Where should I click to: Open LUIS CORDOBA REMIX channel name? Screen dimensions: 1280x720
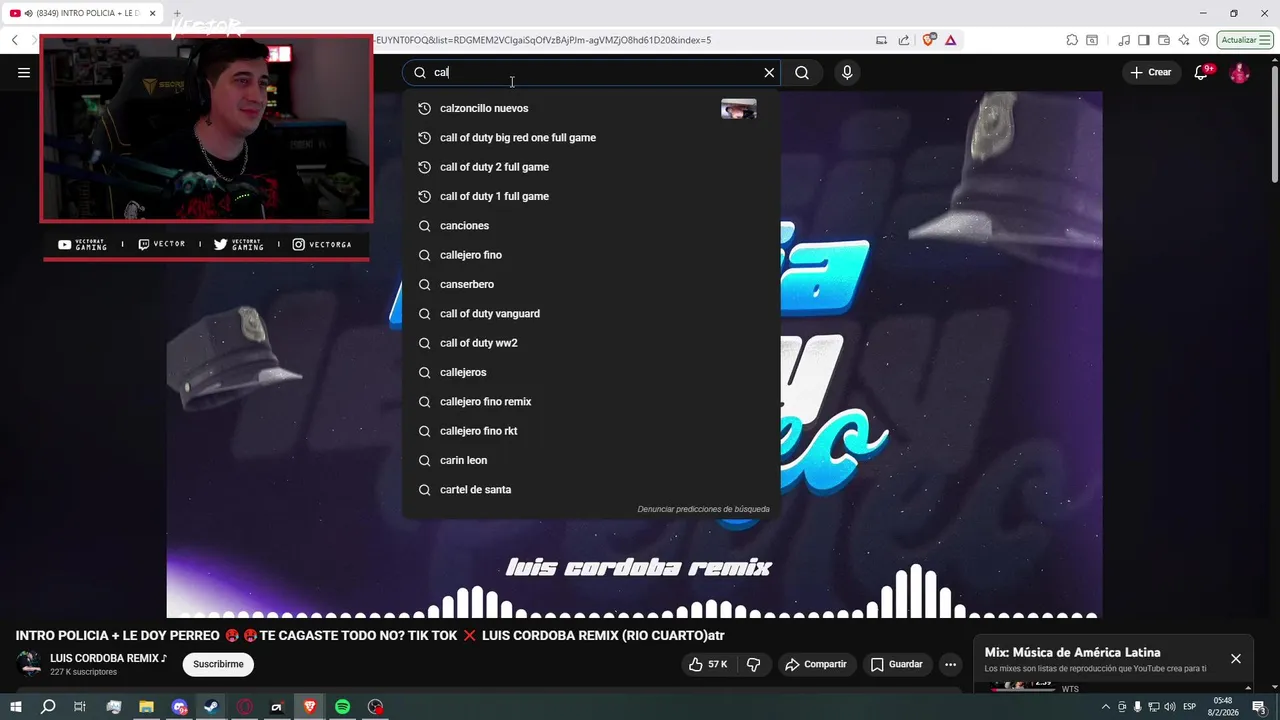[108, 658]
